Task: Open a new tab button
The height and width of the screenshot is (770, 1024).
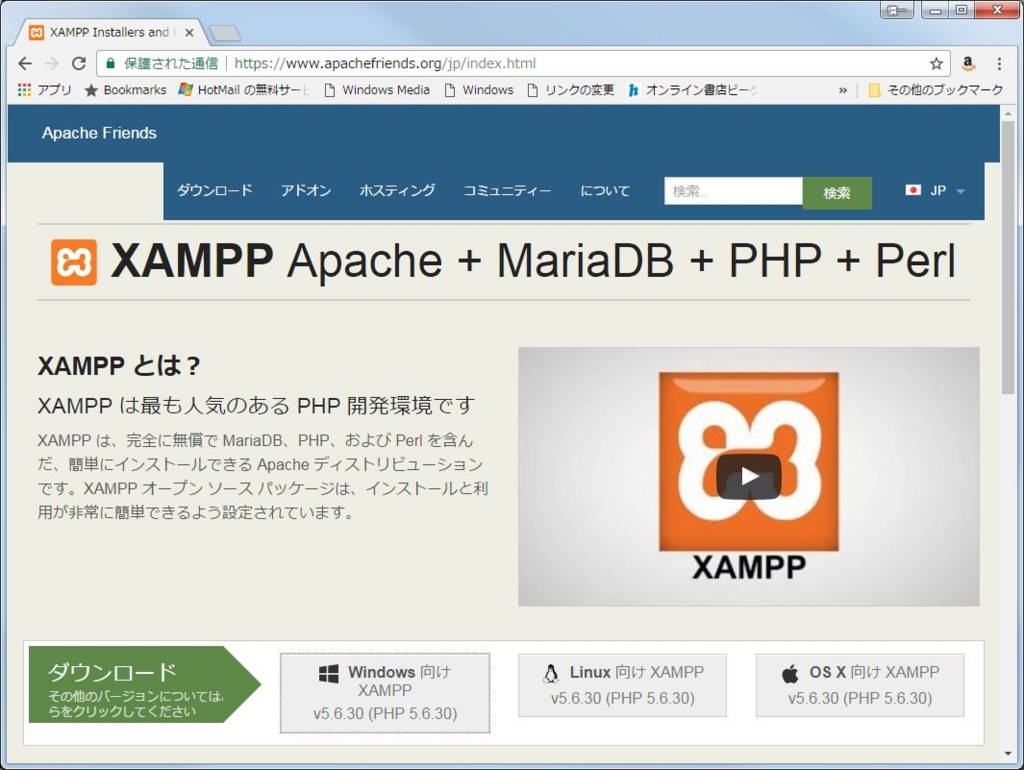Action: (225, 33)
